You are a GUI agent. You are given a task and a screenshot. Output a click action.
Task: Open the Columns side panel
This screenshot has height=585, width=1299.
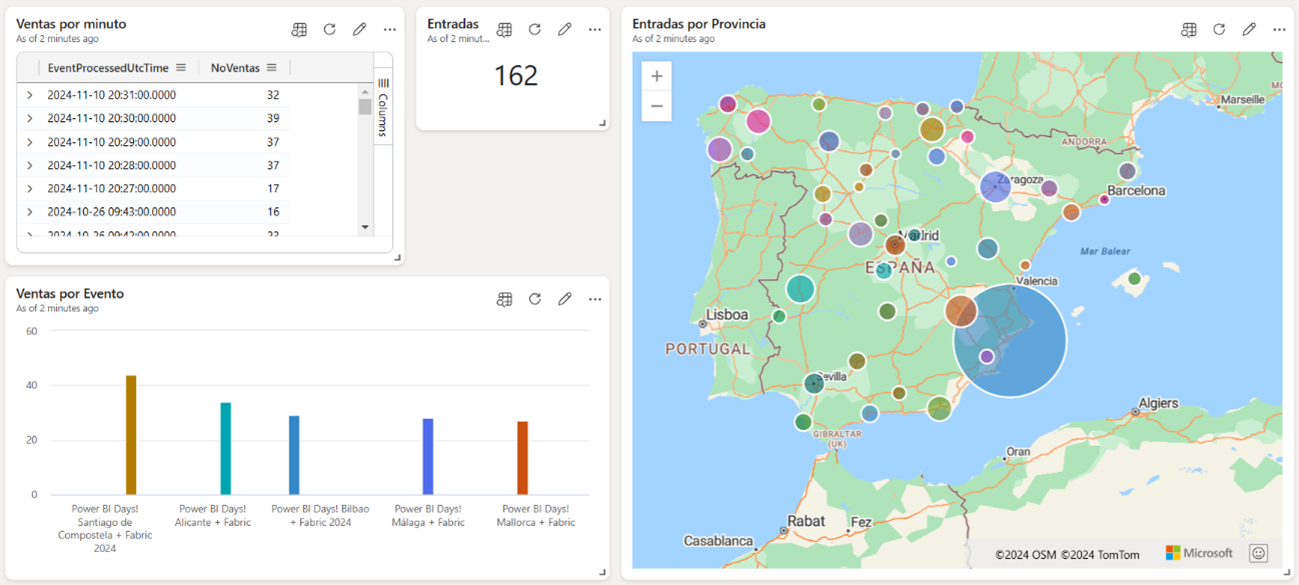[x=383, y=108]
